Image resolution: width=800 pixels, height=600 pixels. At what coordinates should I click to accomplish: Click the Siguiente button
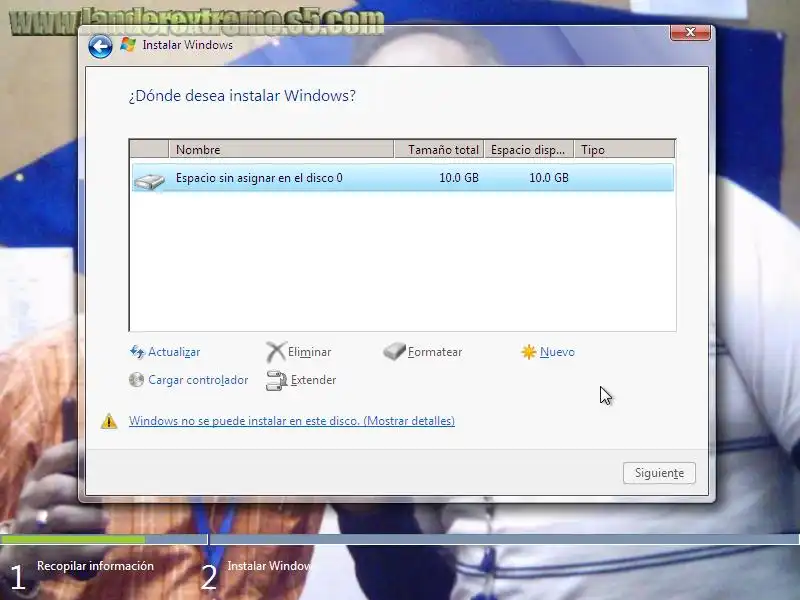659,473
